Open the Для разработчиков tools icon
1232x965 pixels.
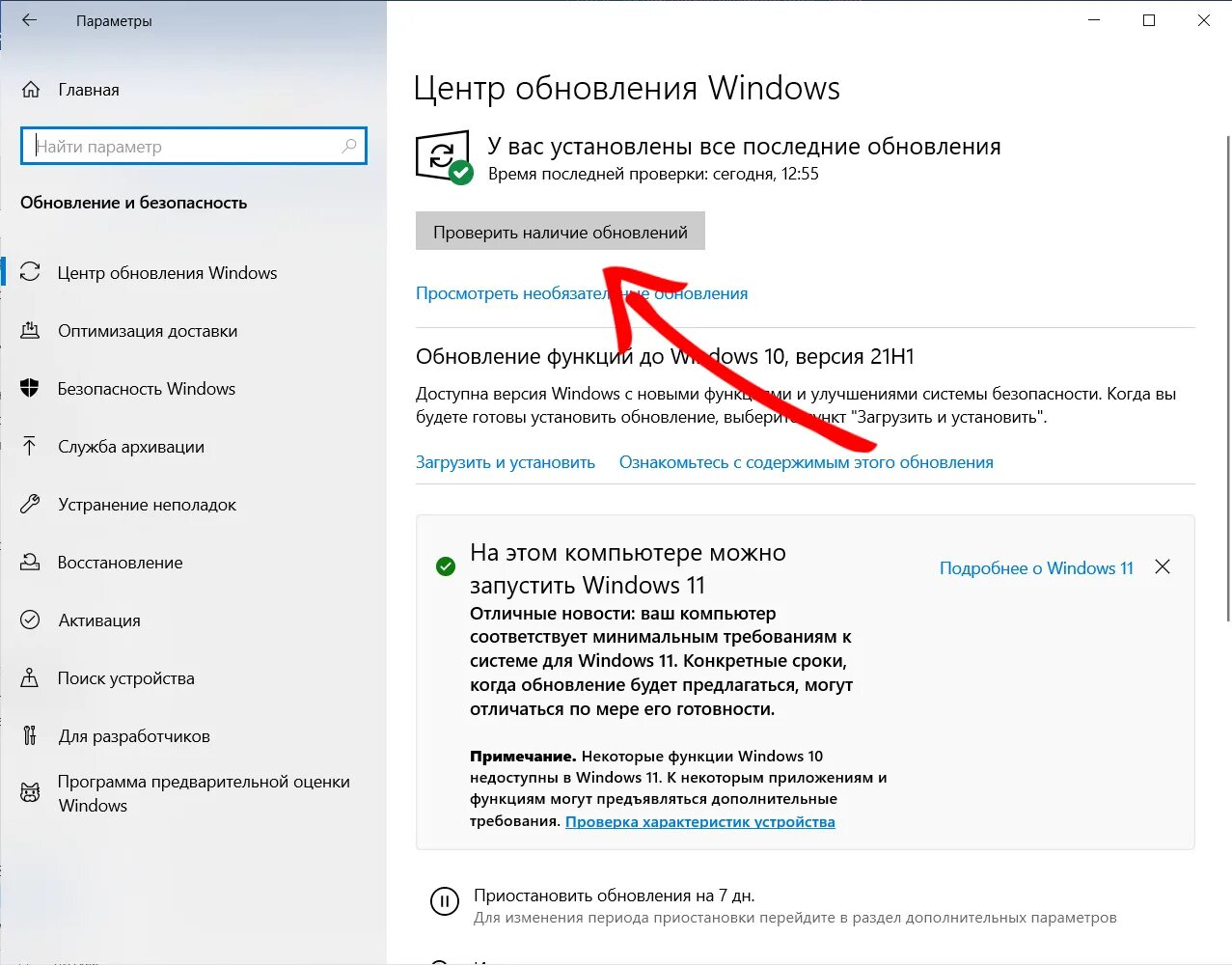(x=30, y=735)
